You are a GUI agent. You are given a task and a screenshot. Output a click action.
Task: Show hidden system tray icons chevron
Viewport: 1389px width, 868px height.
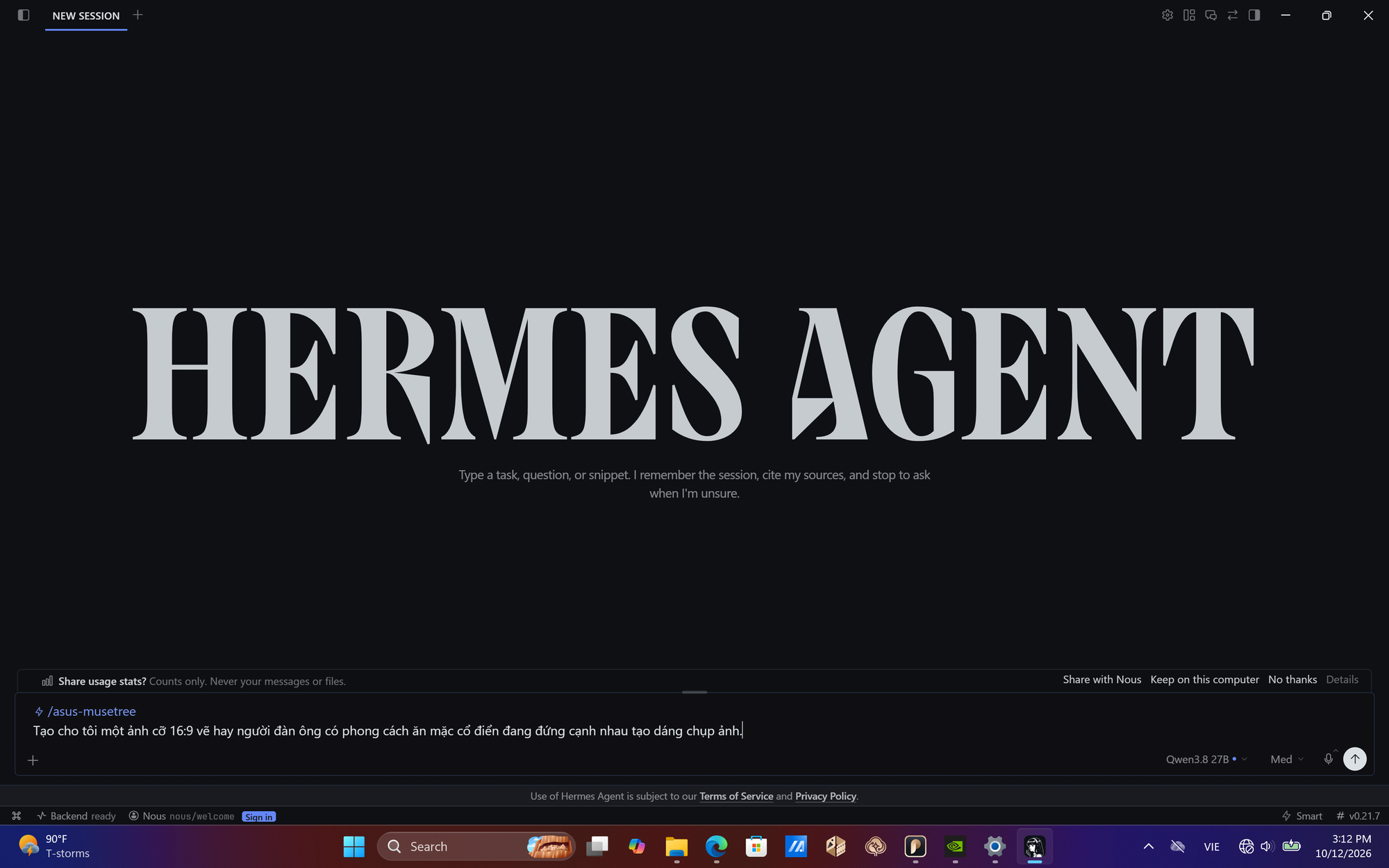click(1149, 846)
